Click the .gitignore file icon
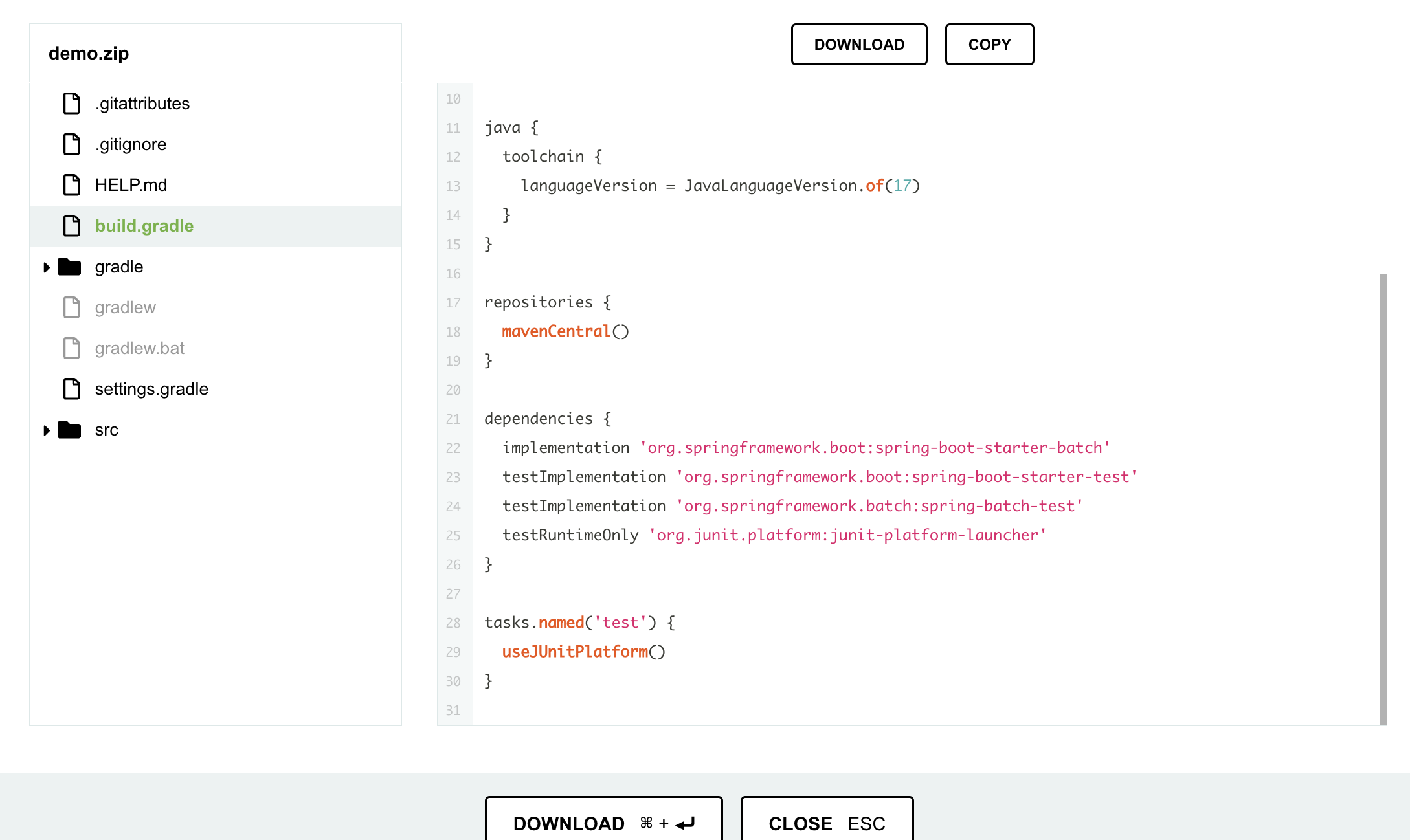 point(71,144)
